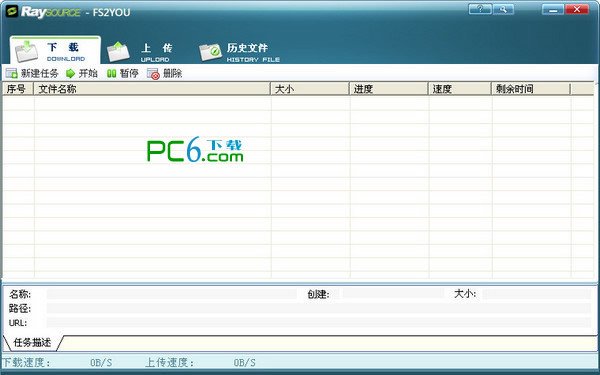Screen dimensions: 600x375
Task: Sort by the 剩余时间 column header
Action: [x=531, y=89]
